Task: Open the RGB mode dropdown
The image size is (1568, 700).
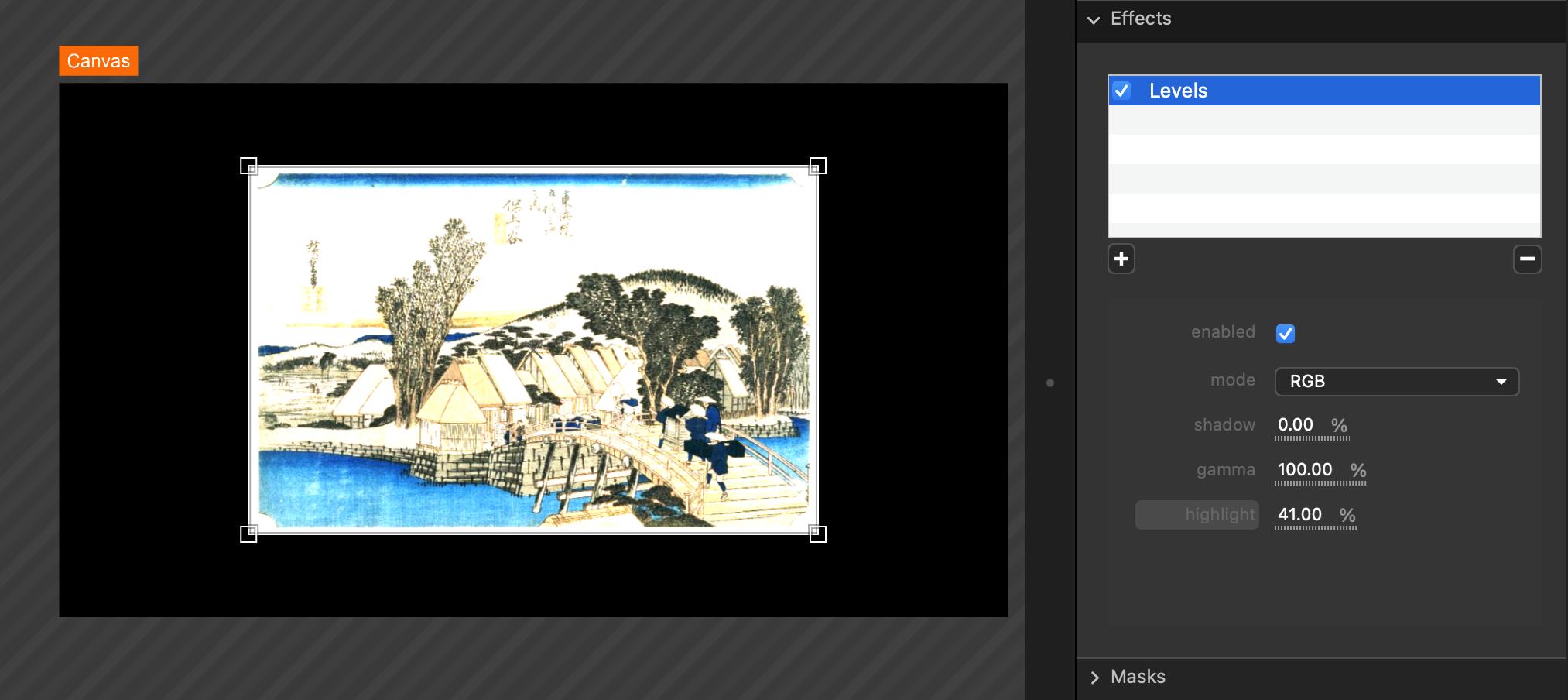Action: point(1396,382)
